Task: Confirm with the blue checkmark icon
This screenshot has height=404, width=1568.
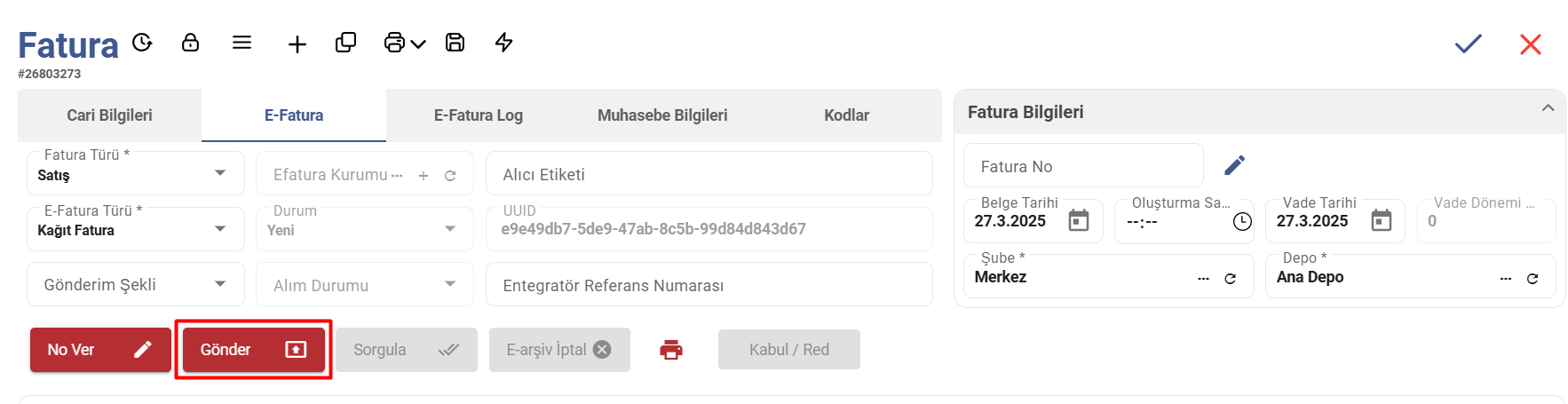Action: coord(1468,44)
